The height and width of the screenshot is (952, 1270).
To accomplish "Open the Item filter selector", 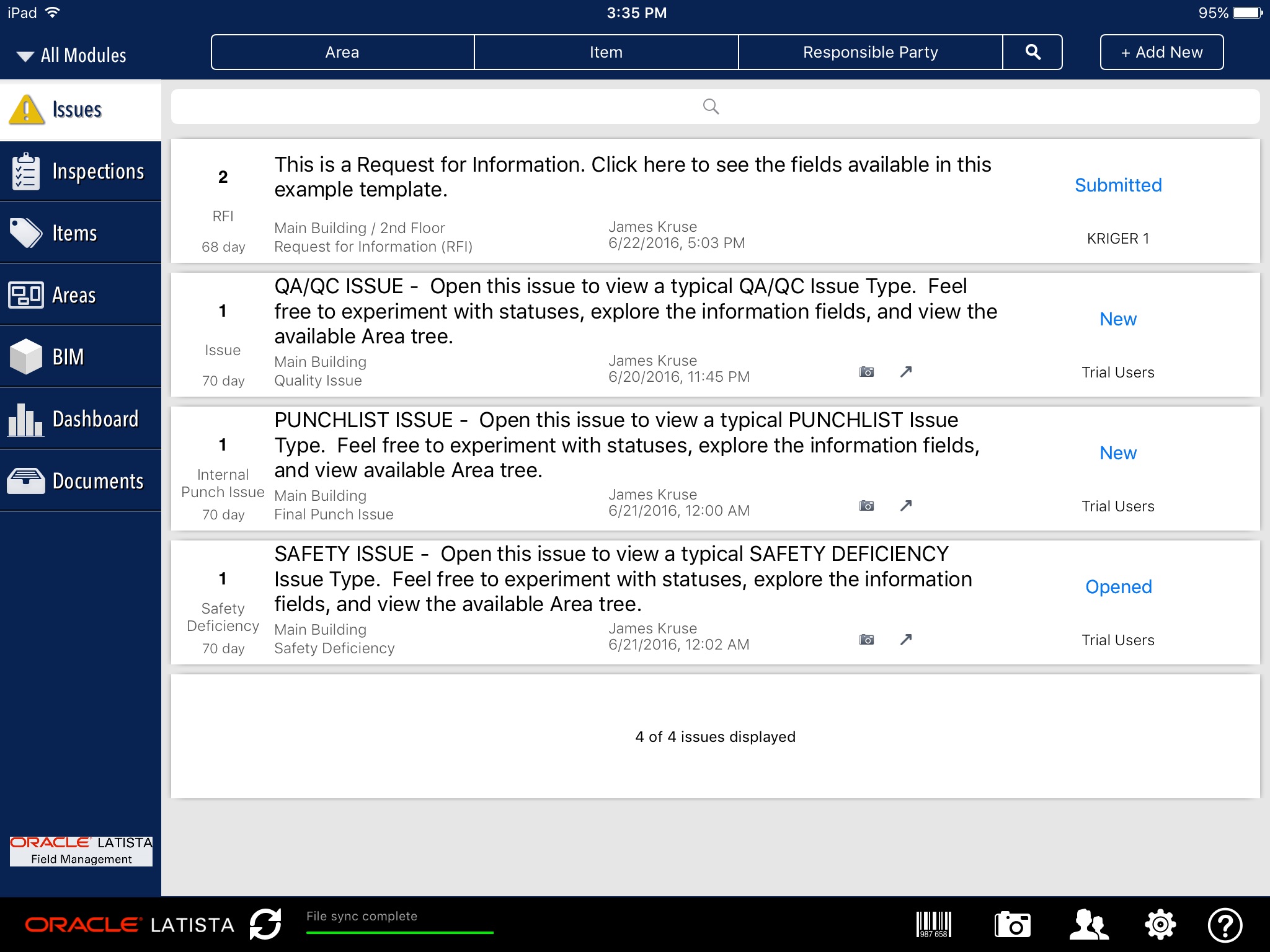I will click(606, 52).
